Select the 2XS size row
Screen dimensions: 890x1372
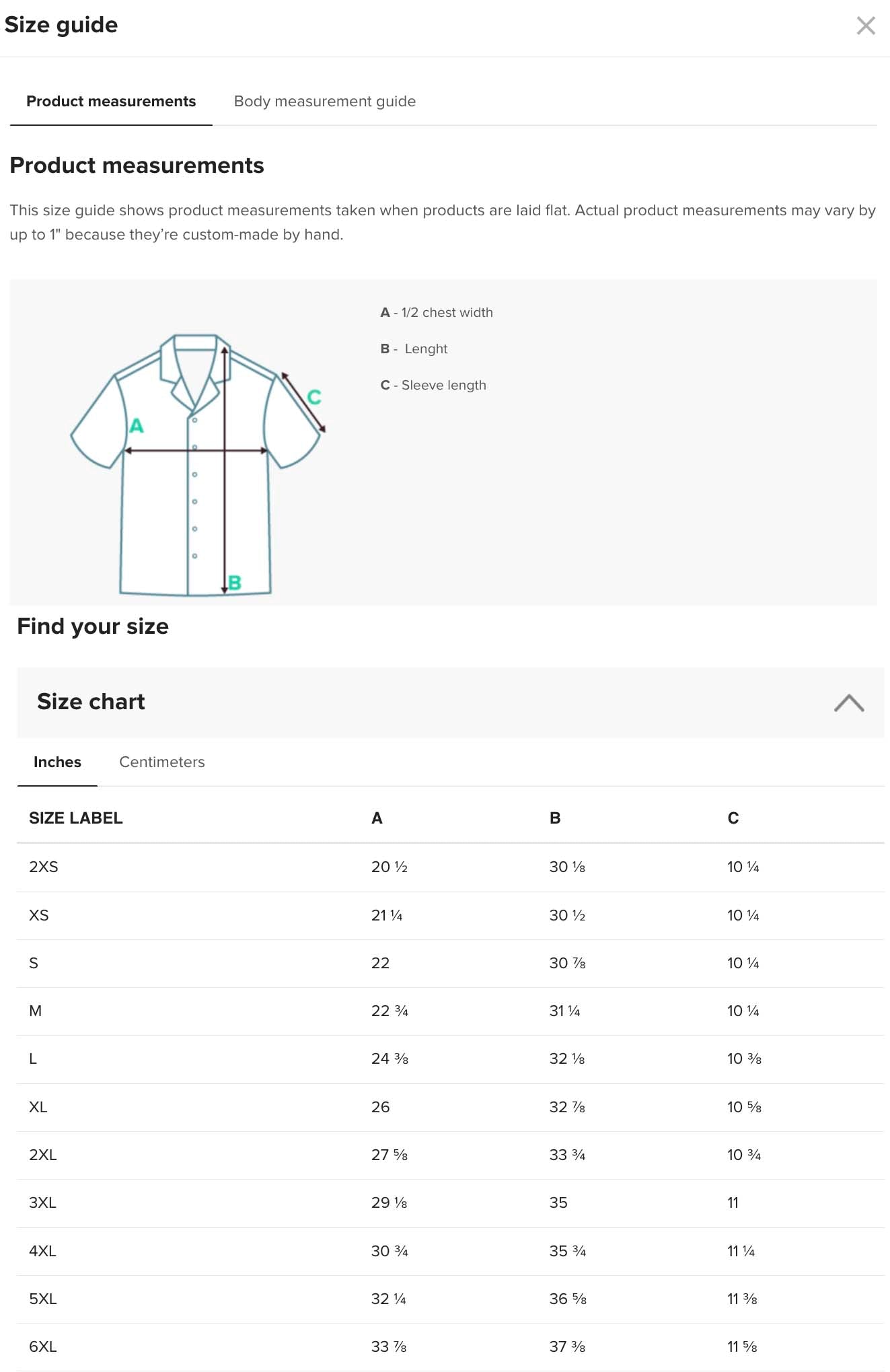click(44, 867)
